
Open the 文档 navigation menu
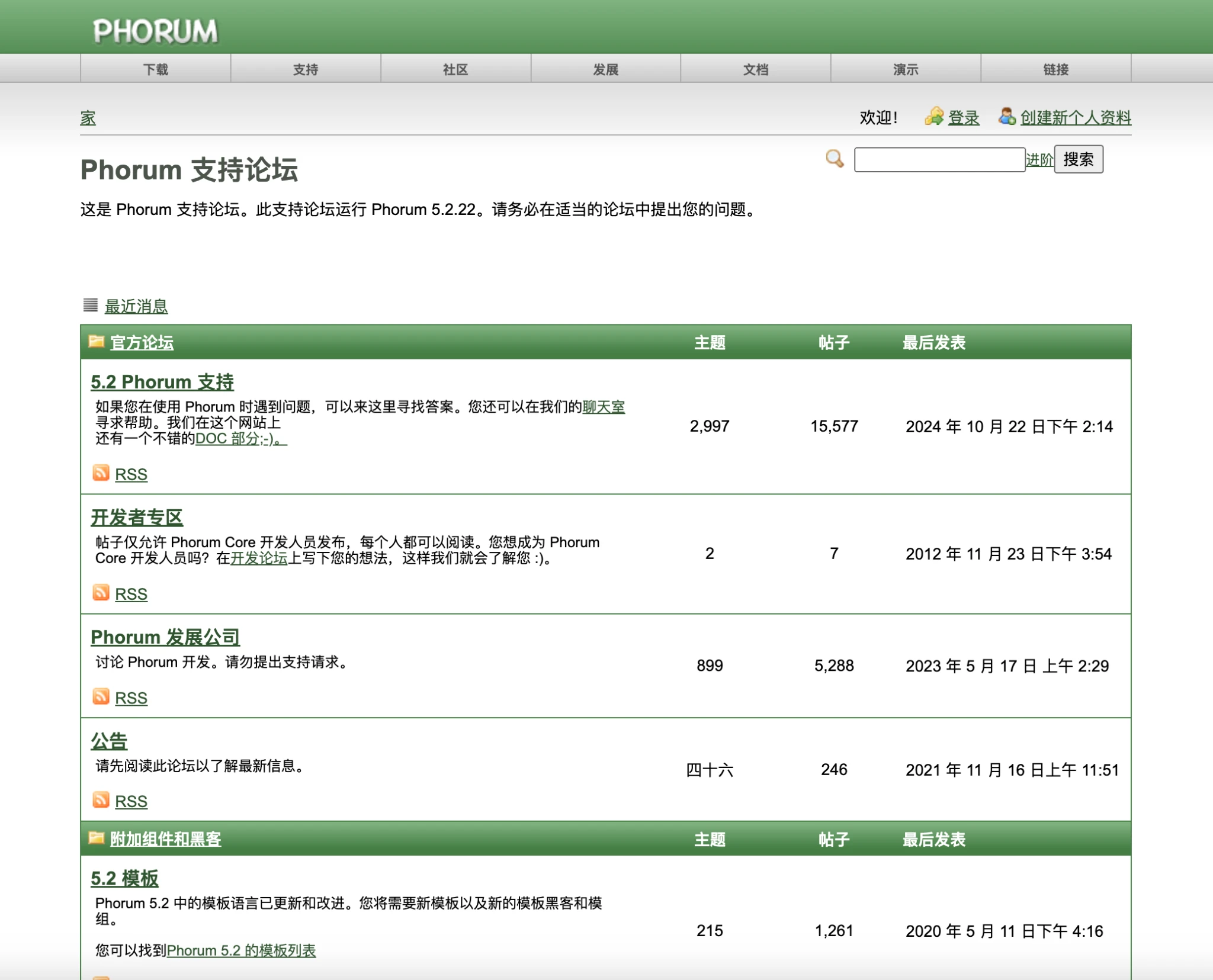755,69
